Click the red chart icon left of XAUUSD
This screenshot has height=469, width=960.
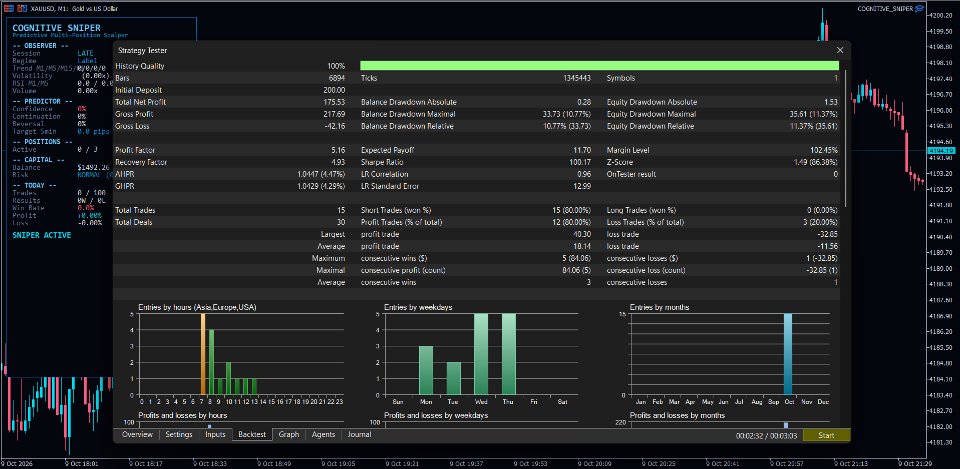click(x=22, y=9)
